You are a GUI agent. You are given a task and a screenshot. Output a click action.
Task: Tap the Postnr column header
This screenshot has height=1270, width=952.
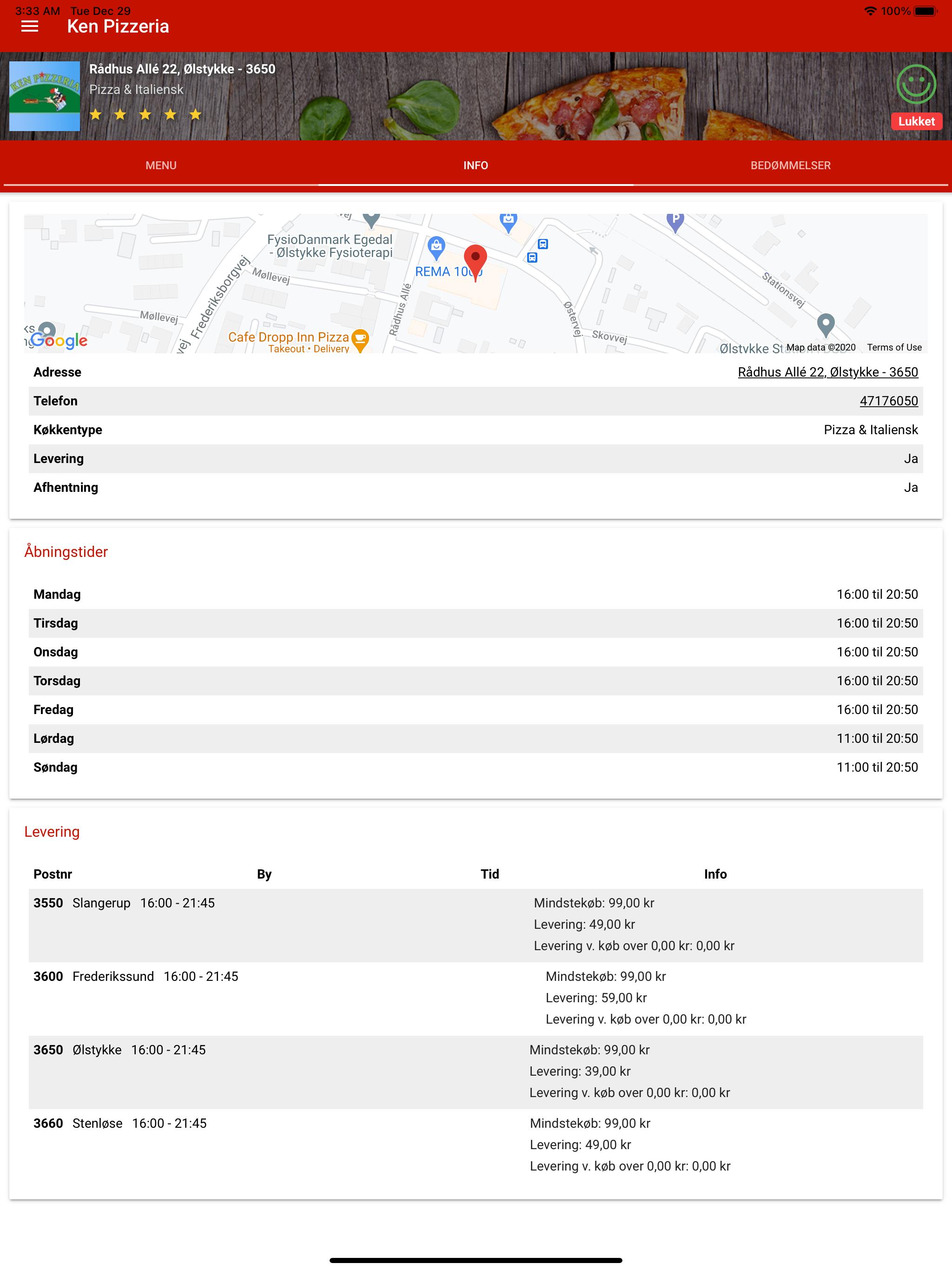(x=53, y=874)
